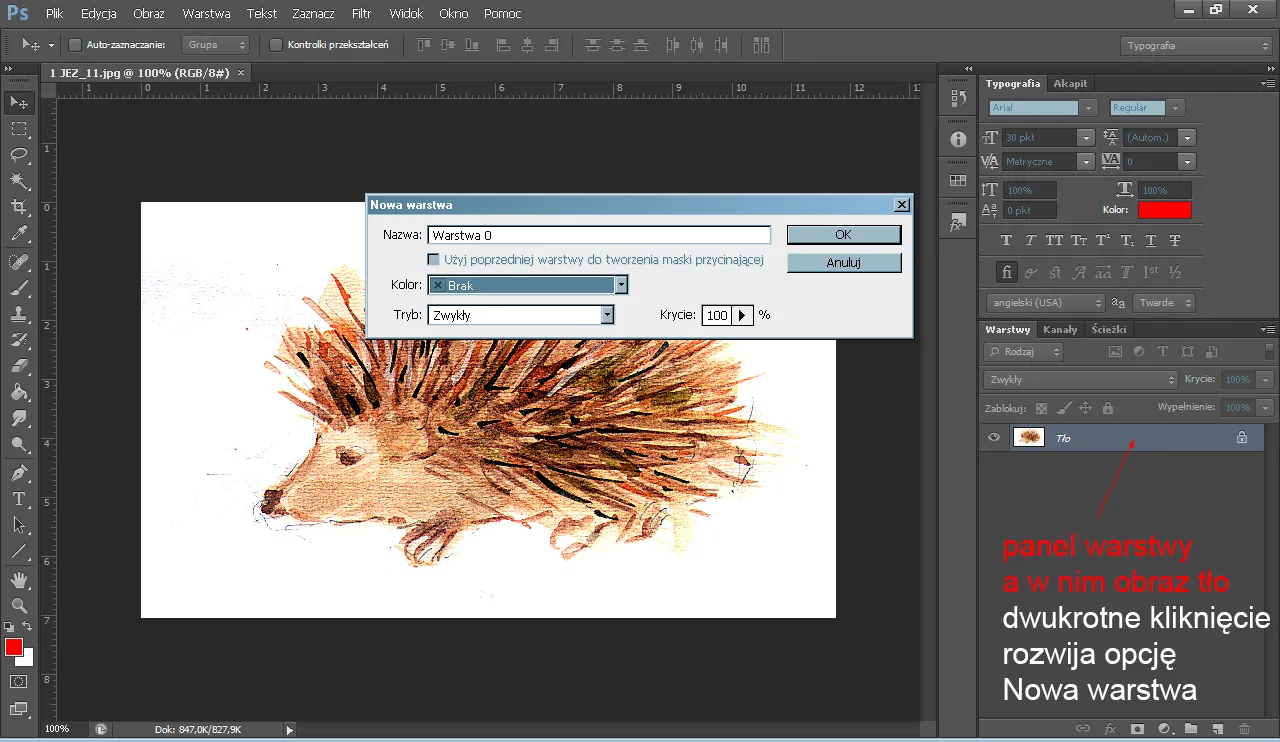Viewport: 1280px width, 742px height.
Task: Click the 'Warstwa 0' name field
Action: click(x=598, y=234)
